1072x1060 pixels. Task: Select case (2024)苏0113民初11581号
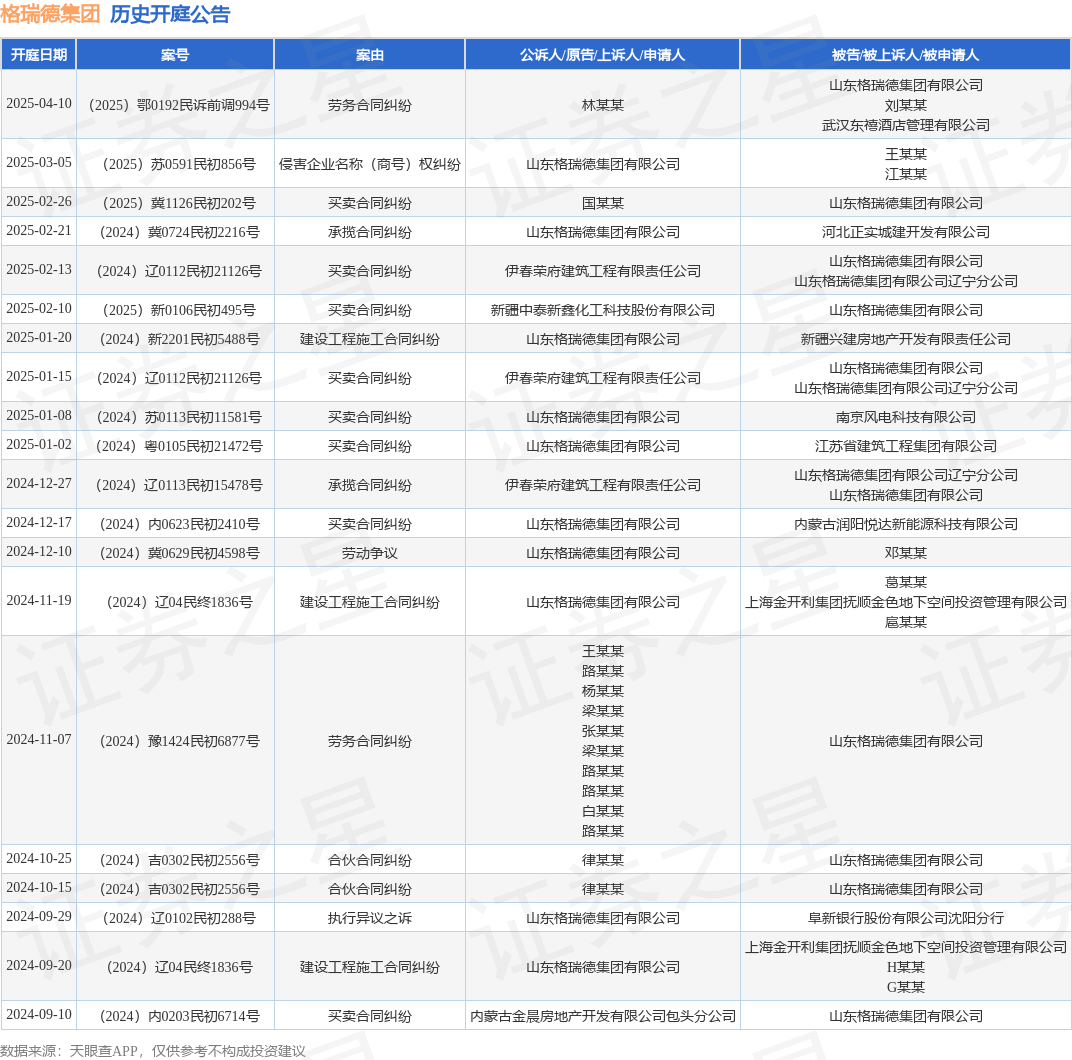coord(179,417)
